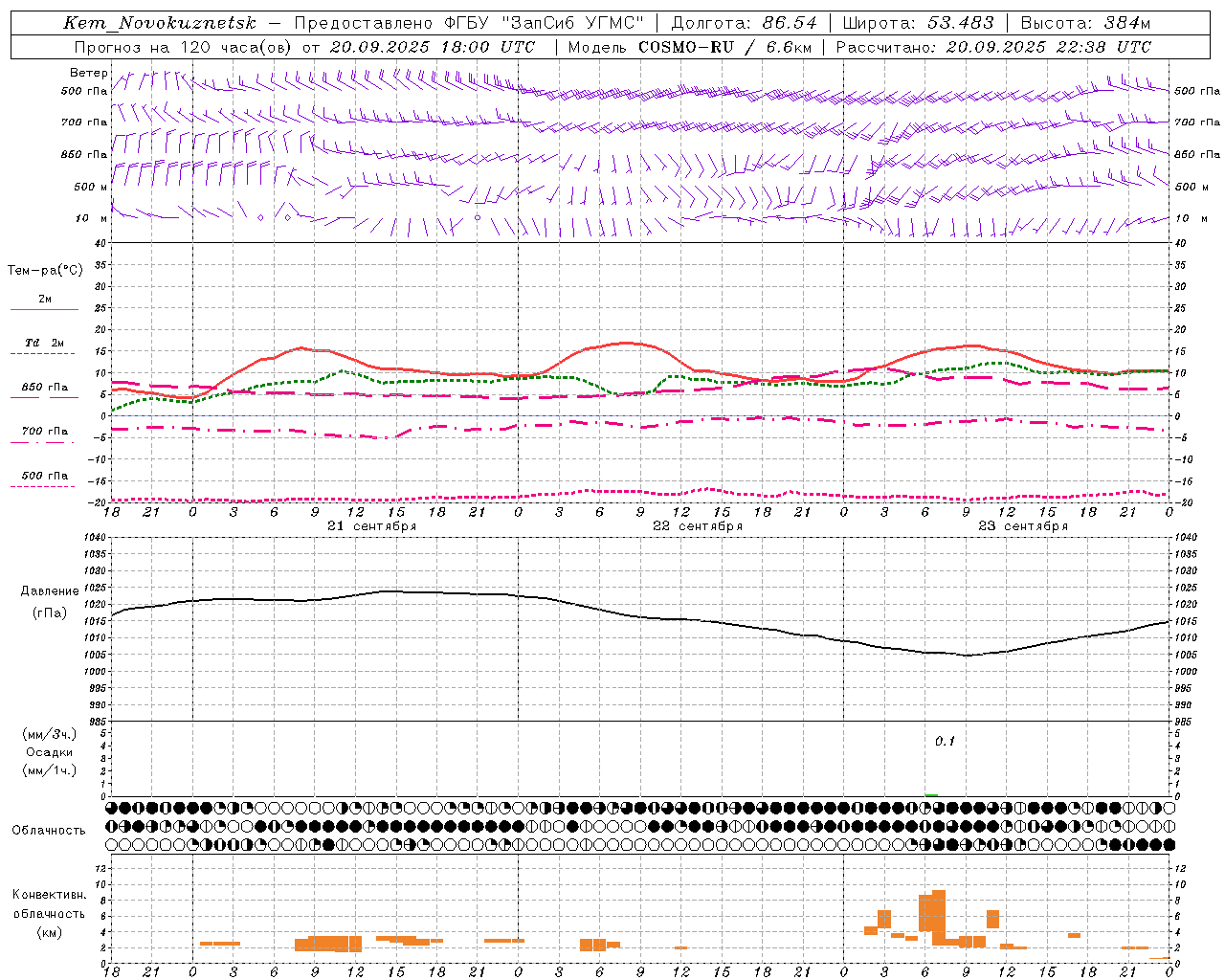Click the tallest orange convective cloud bar
Viewport: 1225px width, 980px height.
tap(938, 918)
